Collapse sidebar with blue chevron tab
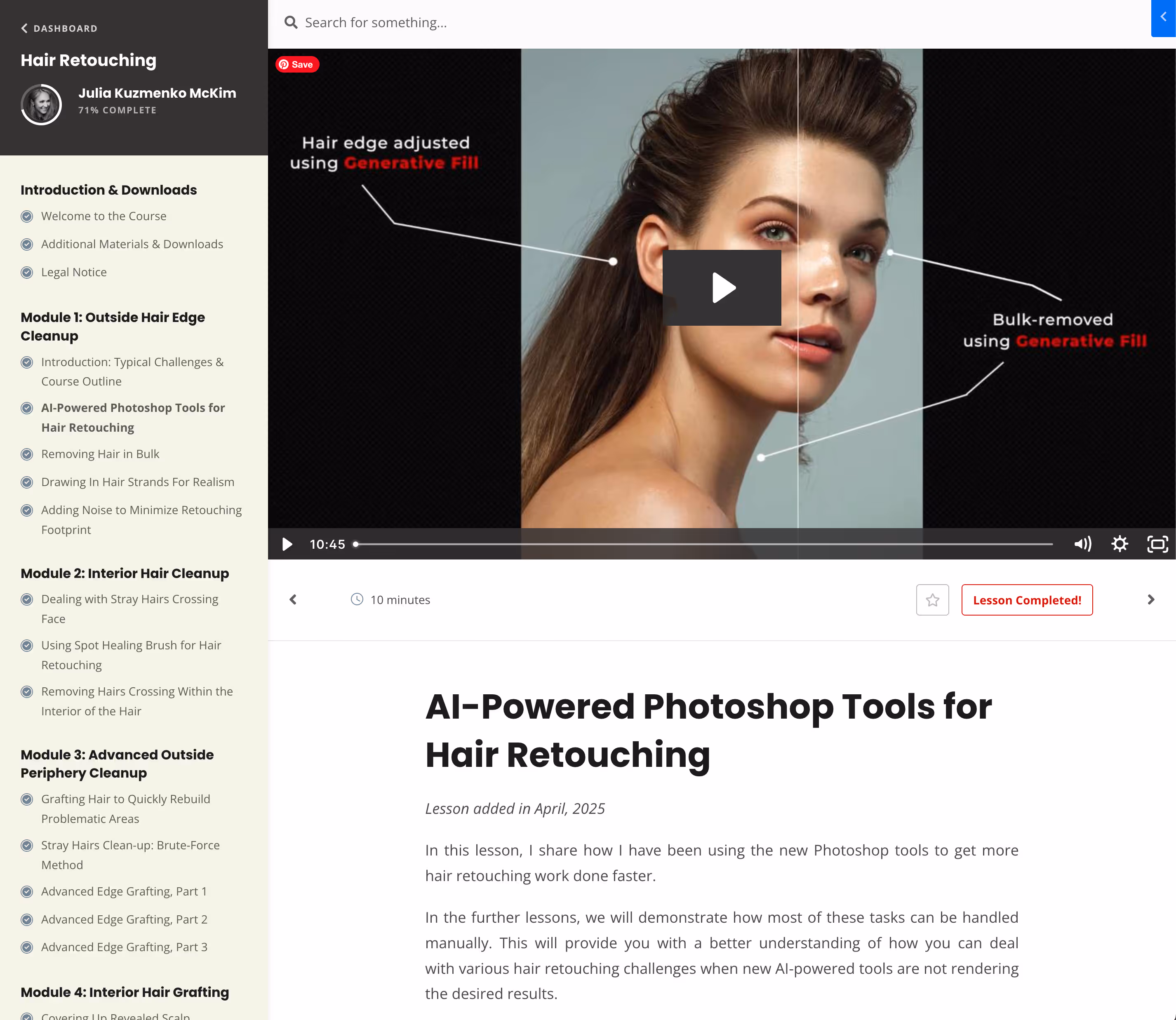 1163,17
